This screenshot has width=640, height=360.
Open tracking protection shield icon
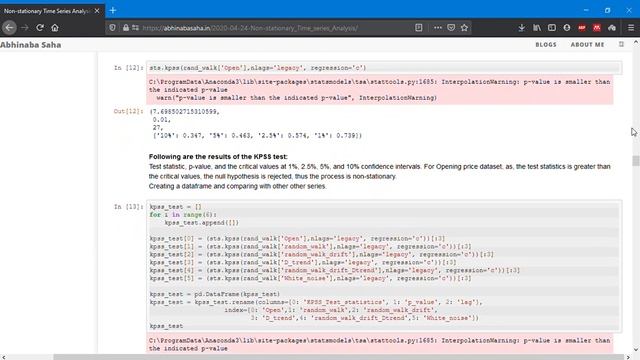(113, 28)
